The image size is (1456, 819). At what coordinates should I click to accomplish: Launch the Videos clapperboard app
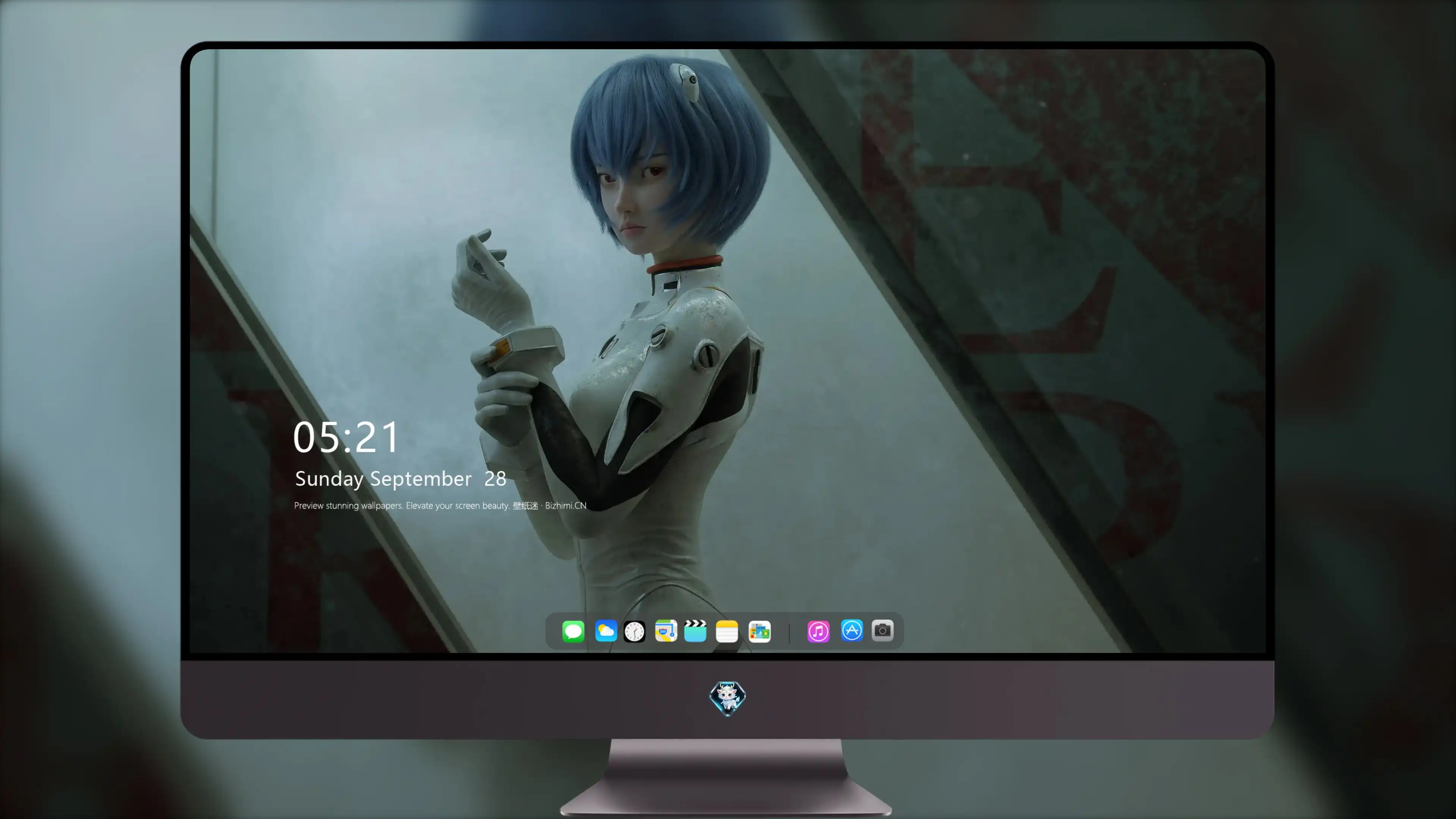point(695,631)
